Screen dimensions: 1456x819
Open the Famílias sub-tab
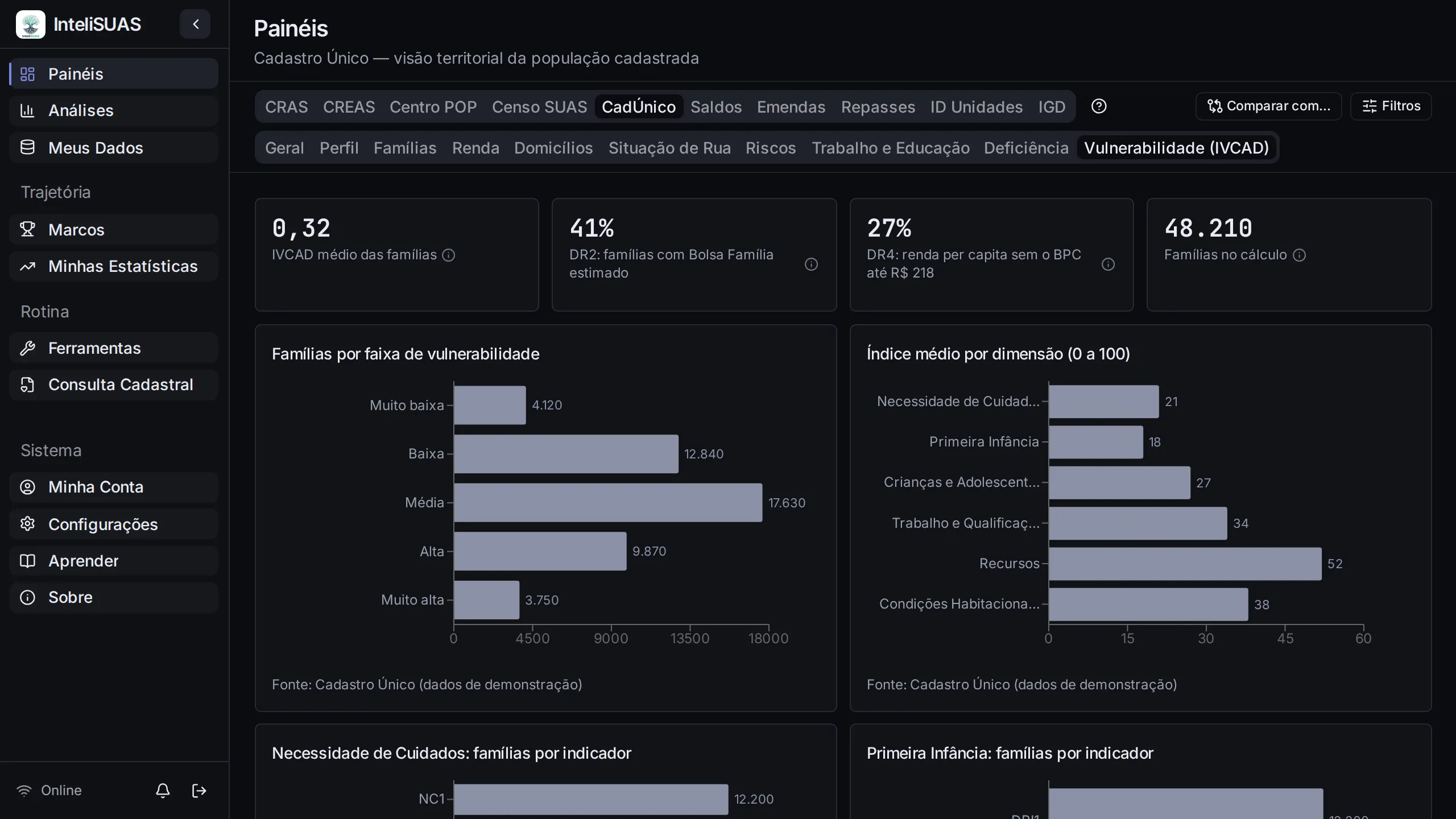pyautogui.click(x=405, y=148)
